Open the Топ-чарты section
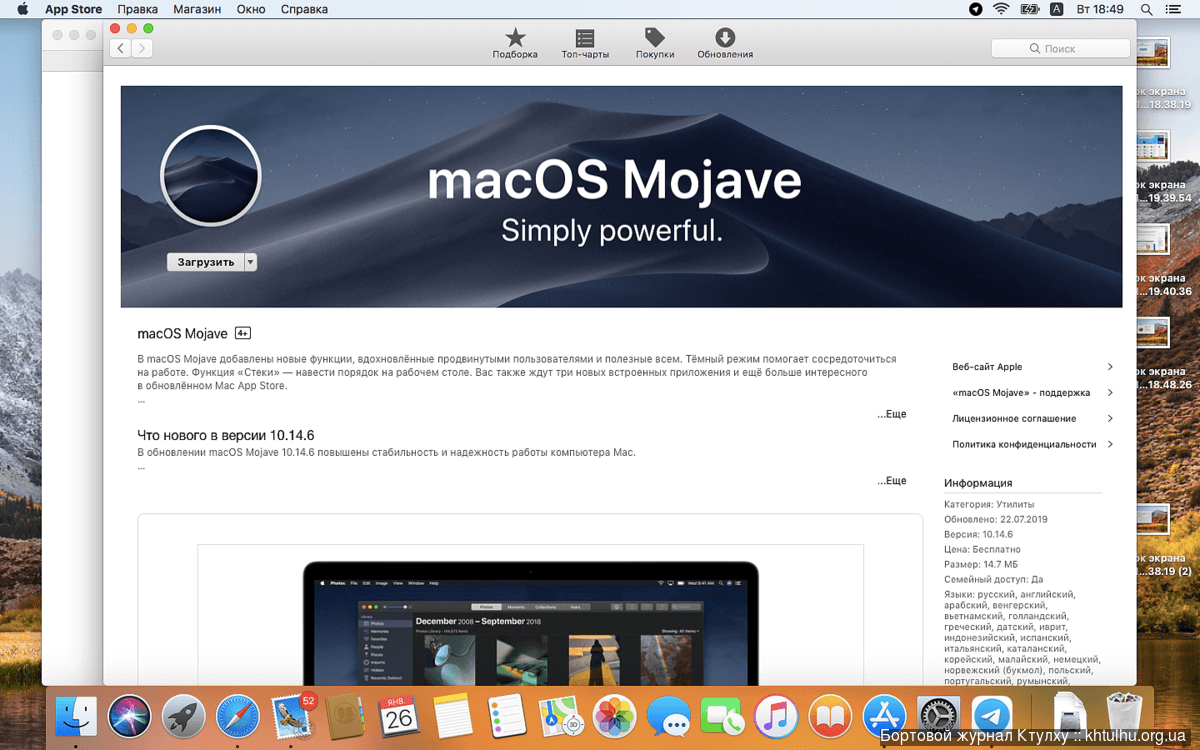The image size is (1200, 750). pyautogui.click(x=585, y=44)
